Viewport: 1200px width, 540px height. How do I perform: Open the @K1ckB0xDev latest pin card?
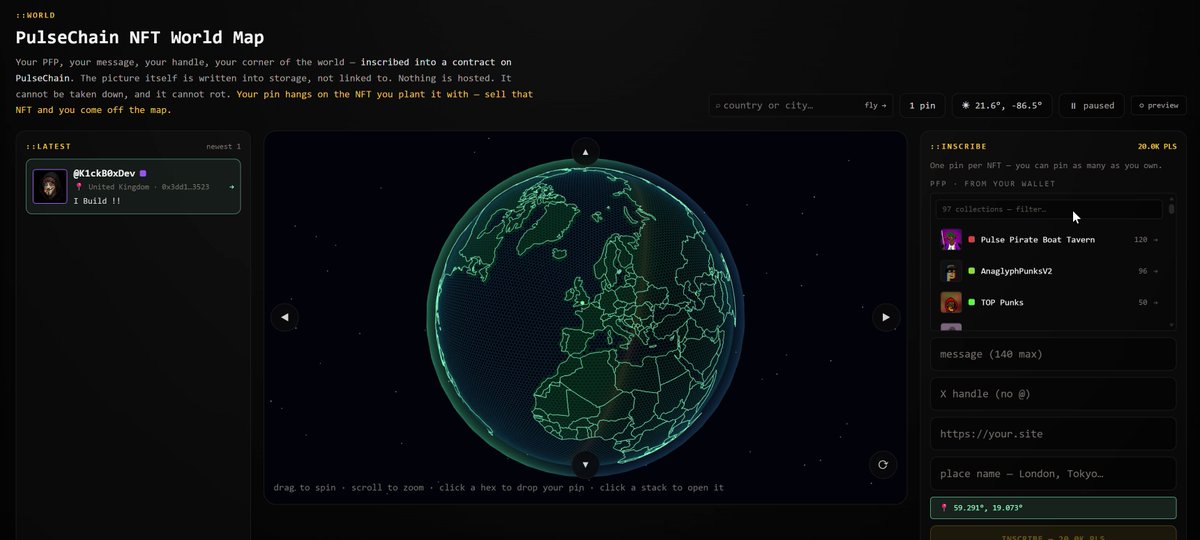pyautogui.click(x=134, y=186)
